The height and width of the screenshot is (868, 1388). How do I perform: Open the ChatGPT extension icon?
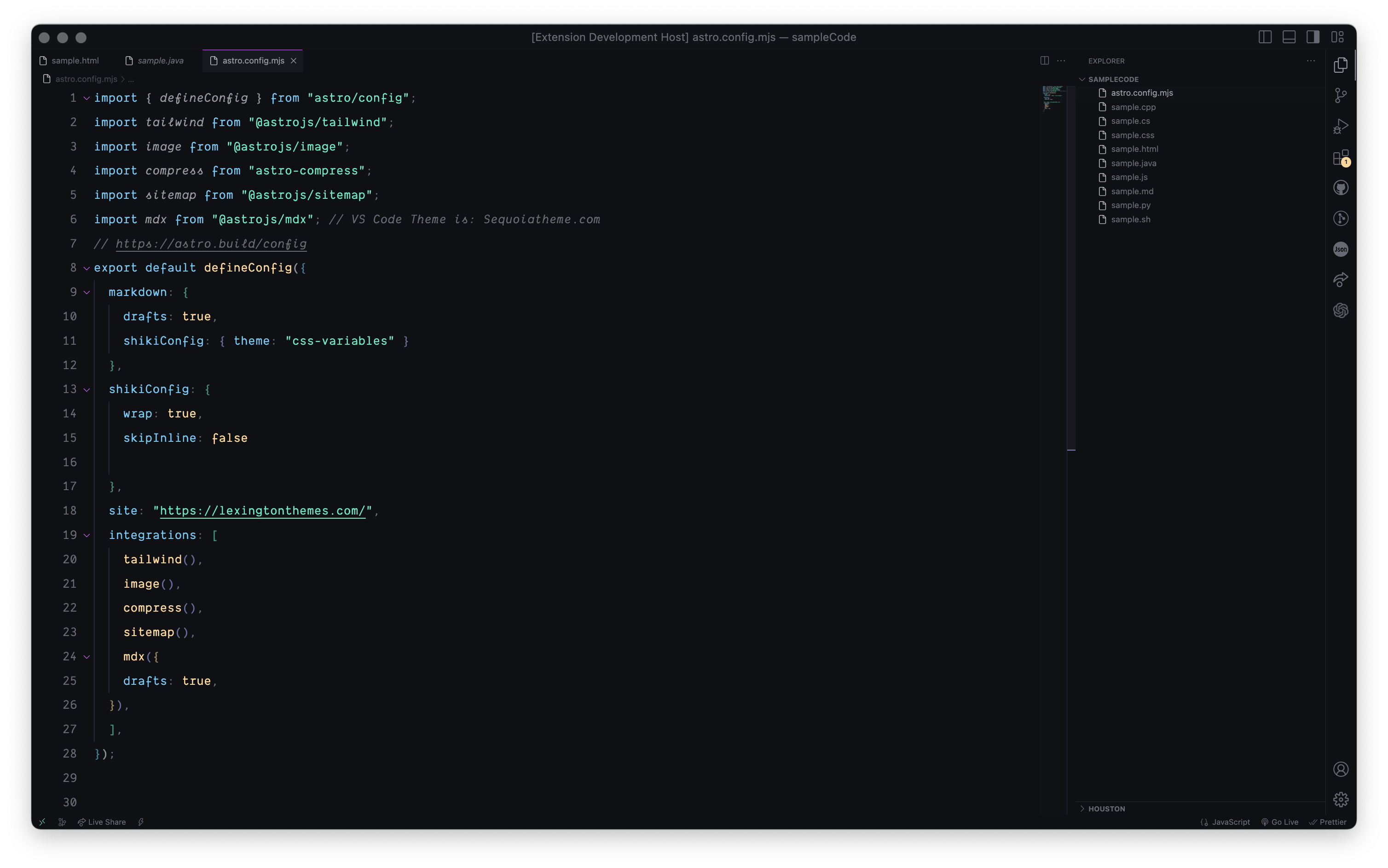click(1340, 311)
